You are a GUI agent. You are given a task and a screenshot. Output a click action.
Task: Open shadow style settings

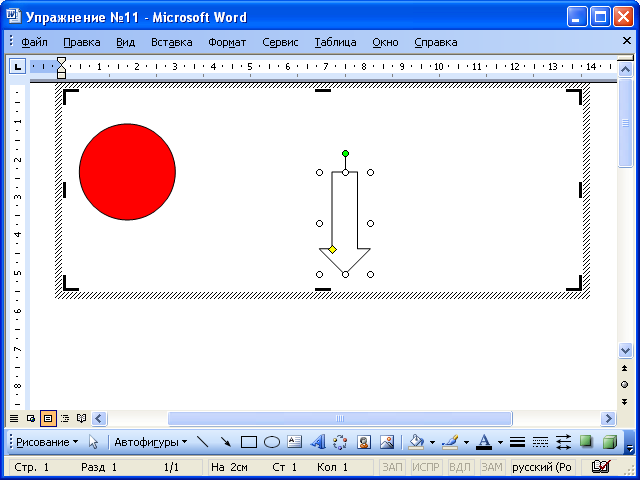(x=586, y=442)
